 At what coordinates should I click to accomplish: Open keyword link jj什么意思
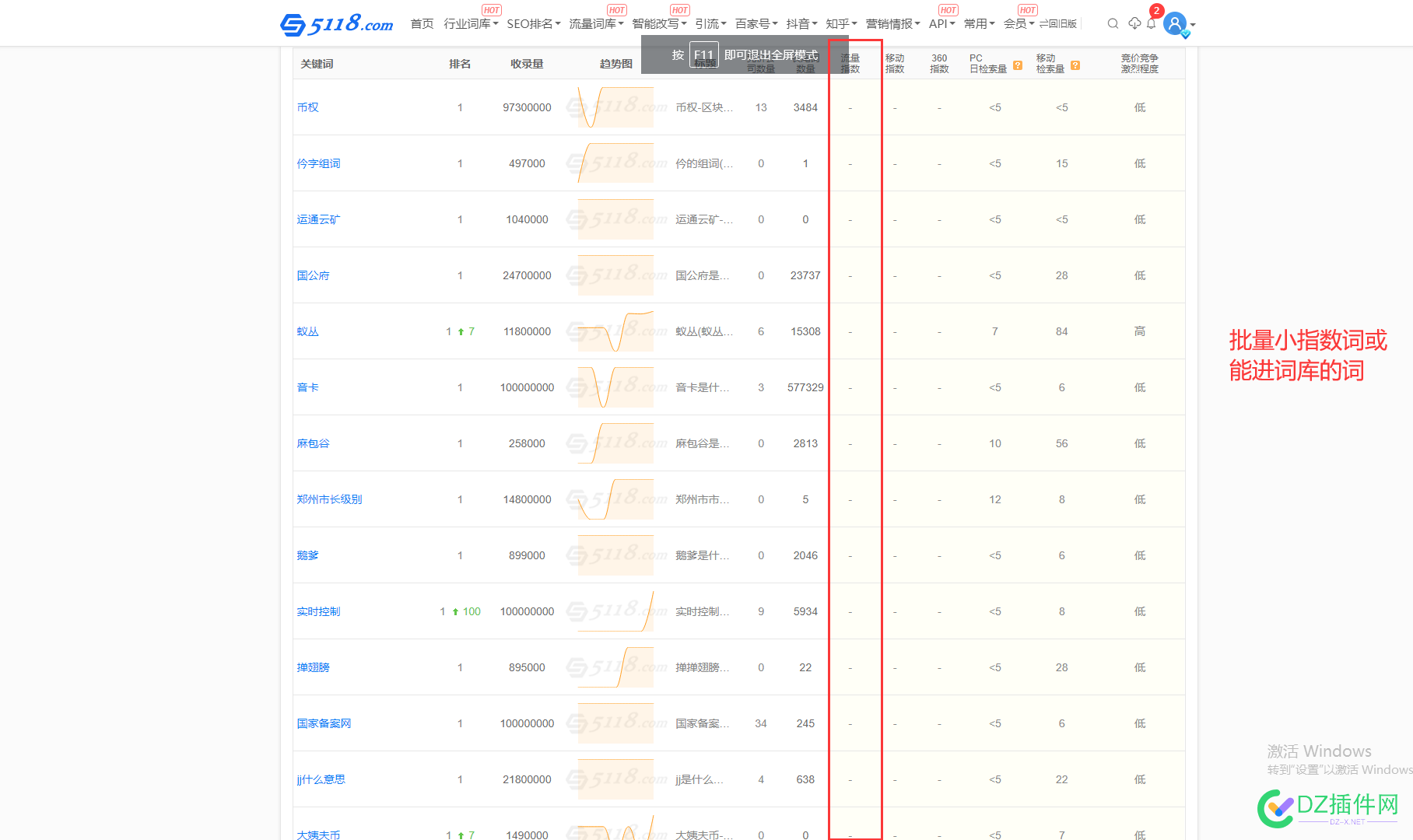[321, 779]
